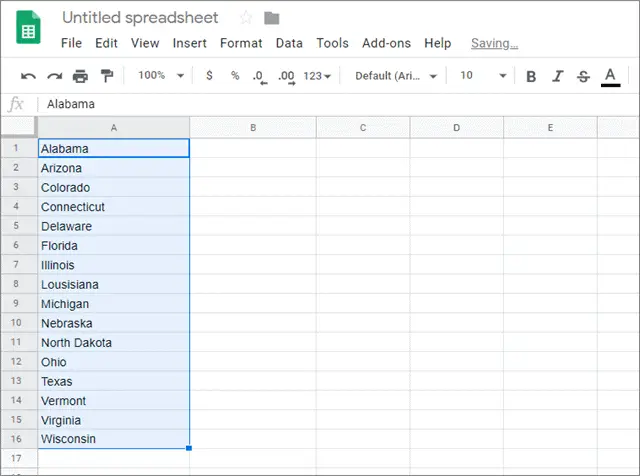Apply percent format icon

tap(235, 76)
